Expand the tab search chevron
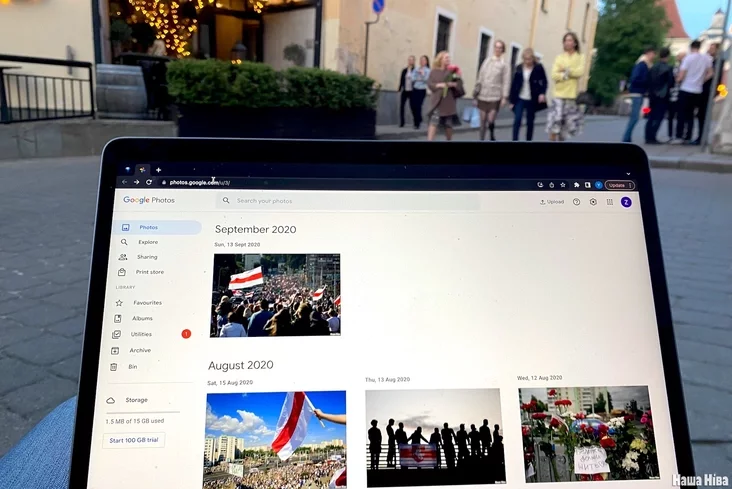The height and width of the screenshot is (489, 732). [628, 174]
